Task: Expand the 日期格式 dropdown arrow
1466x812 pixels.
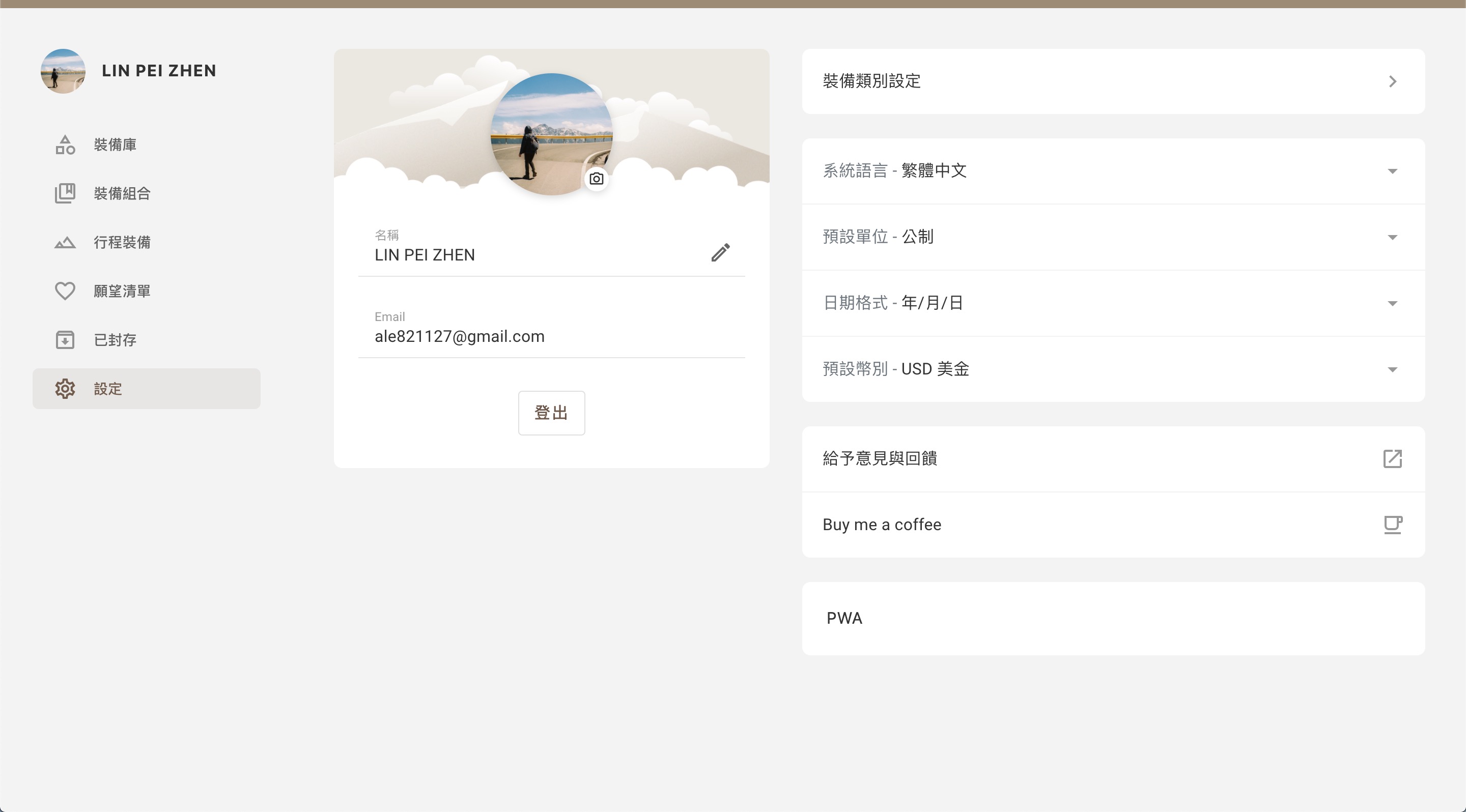Action: coord(1393,303)
